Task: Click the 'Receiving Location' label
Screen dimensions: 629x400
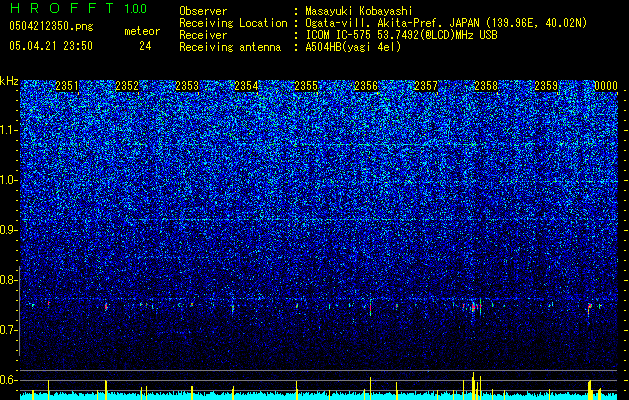Action: coord(233,23)
